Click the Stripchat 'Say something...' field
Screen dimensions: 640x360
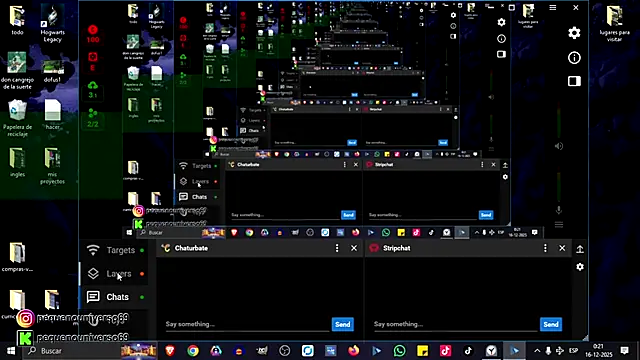coord(455,324)
